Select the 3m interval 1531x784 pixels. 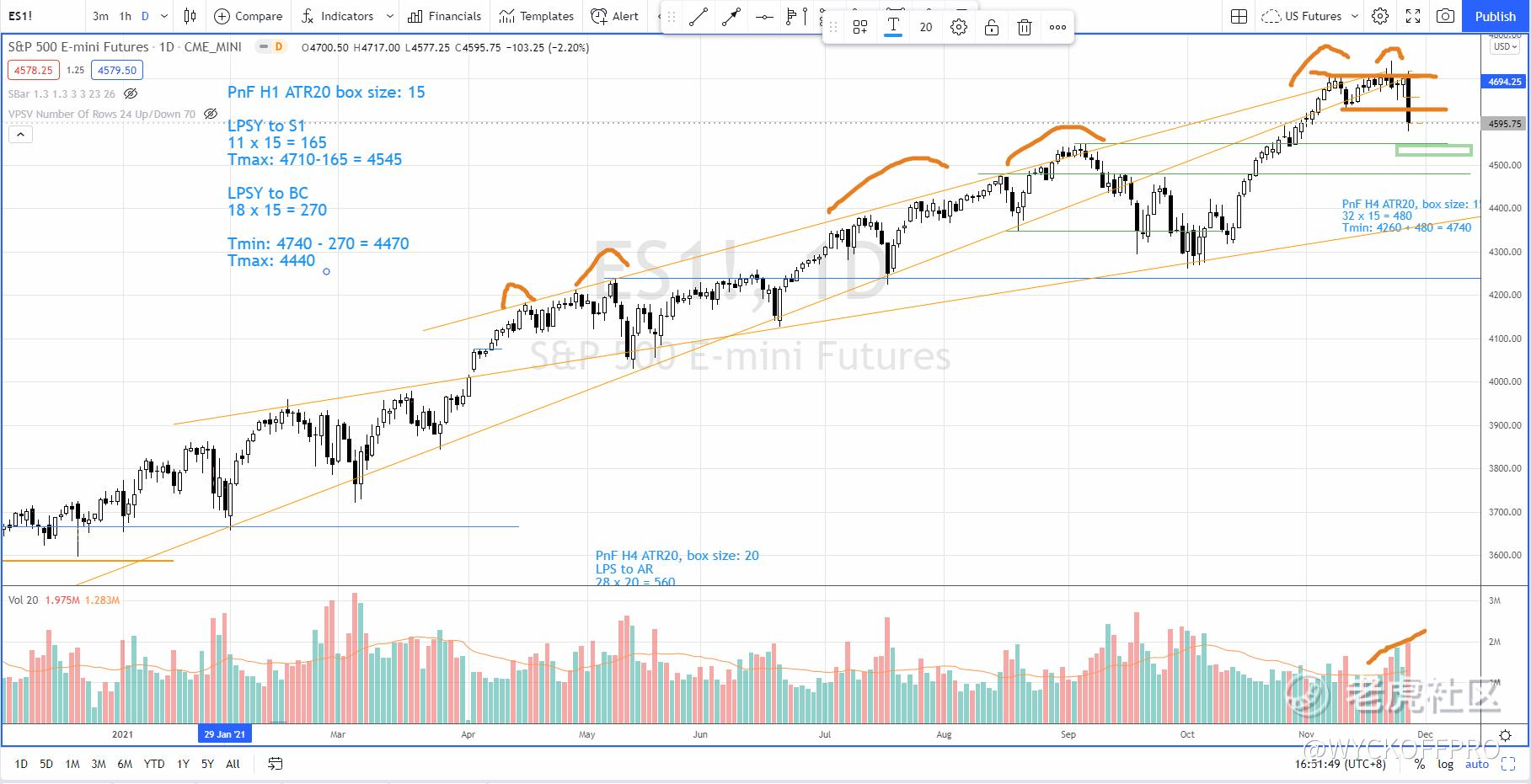(100, 16)
